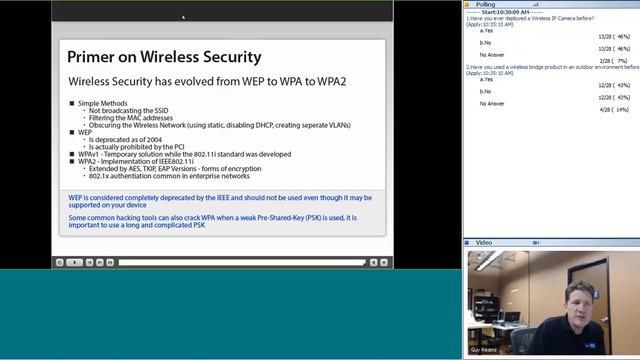Screen dimensions: 640x360
Task: Click 'b.No' under the wireless bridge question
Action: 485,92
